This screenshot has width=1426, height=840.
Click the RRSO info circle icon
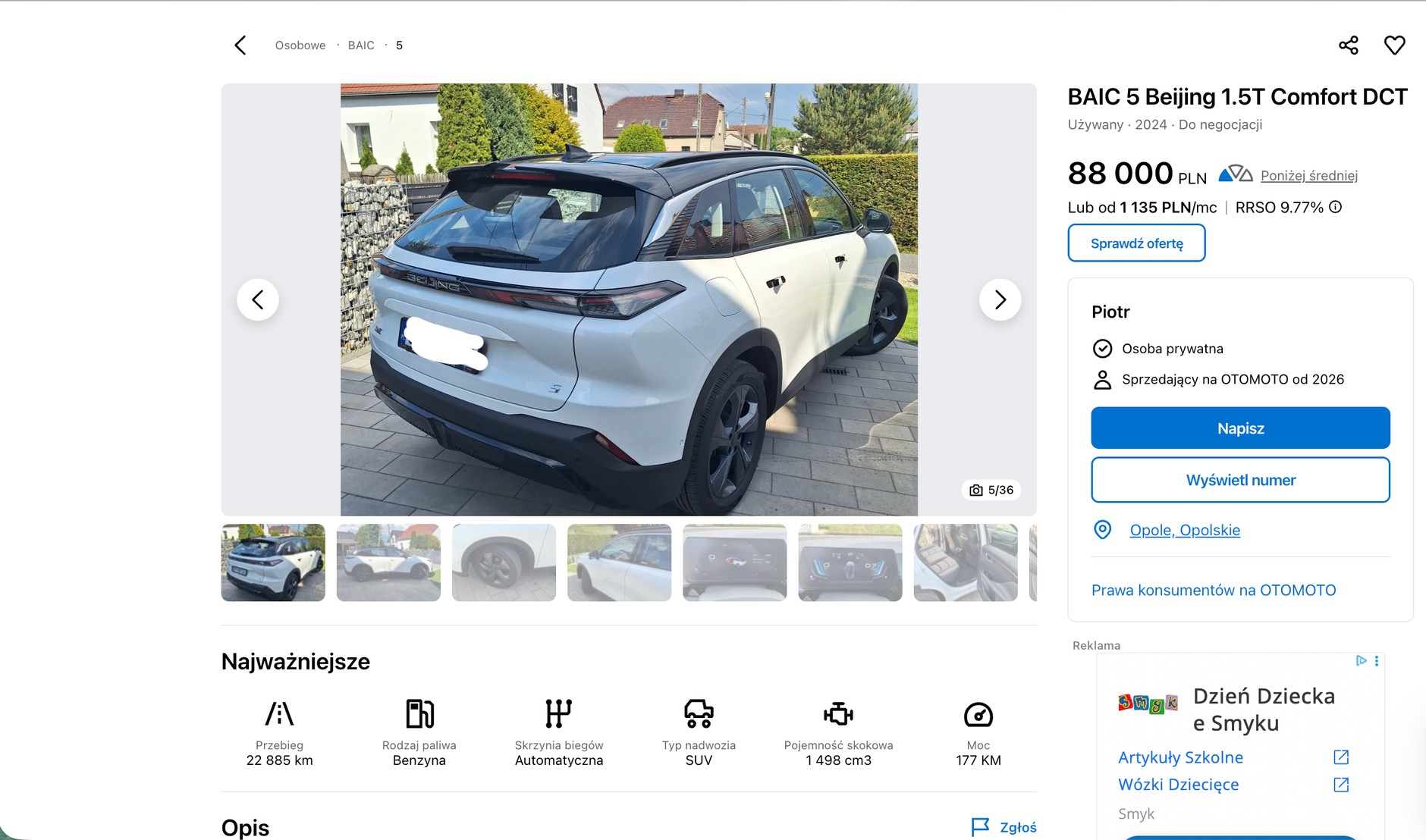1336,206
